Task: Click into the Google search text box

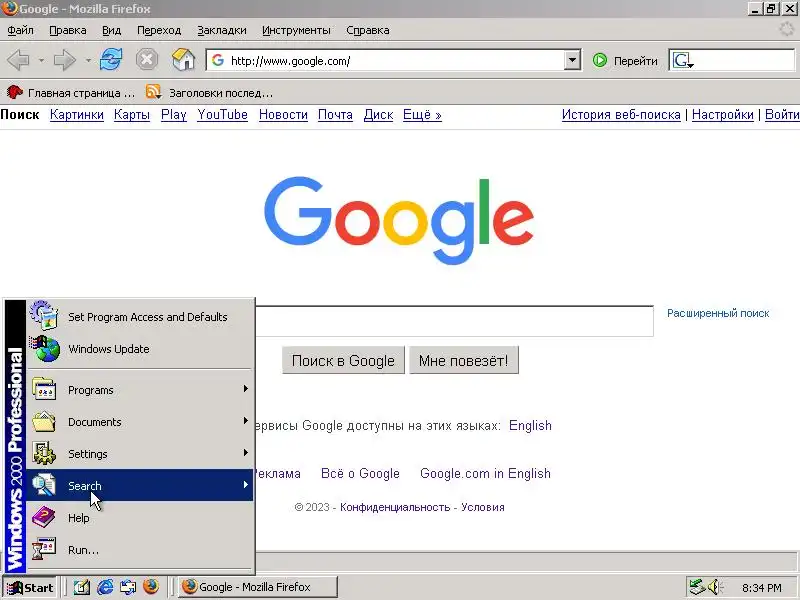Action: coord(454,321)
